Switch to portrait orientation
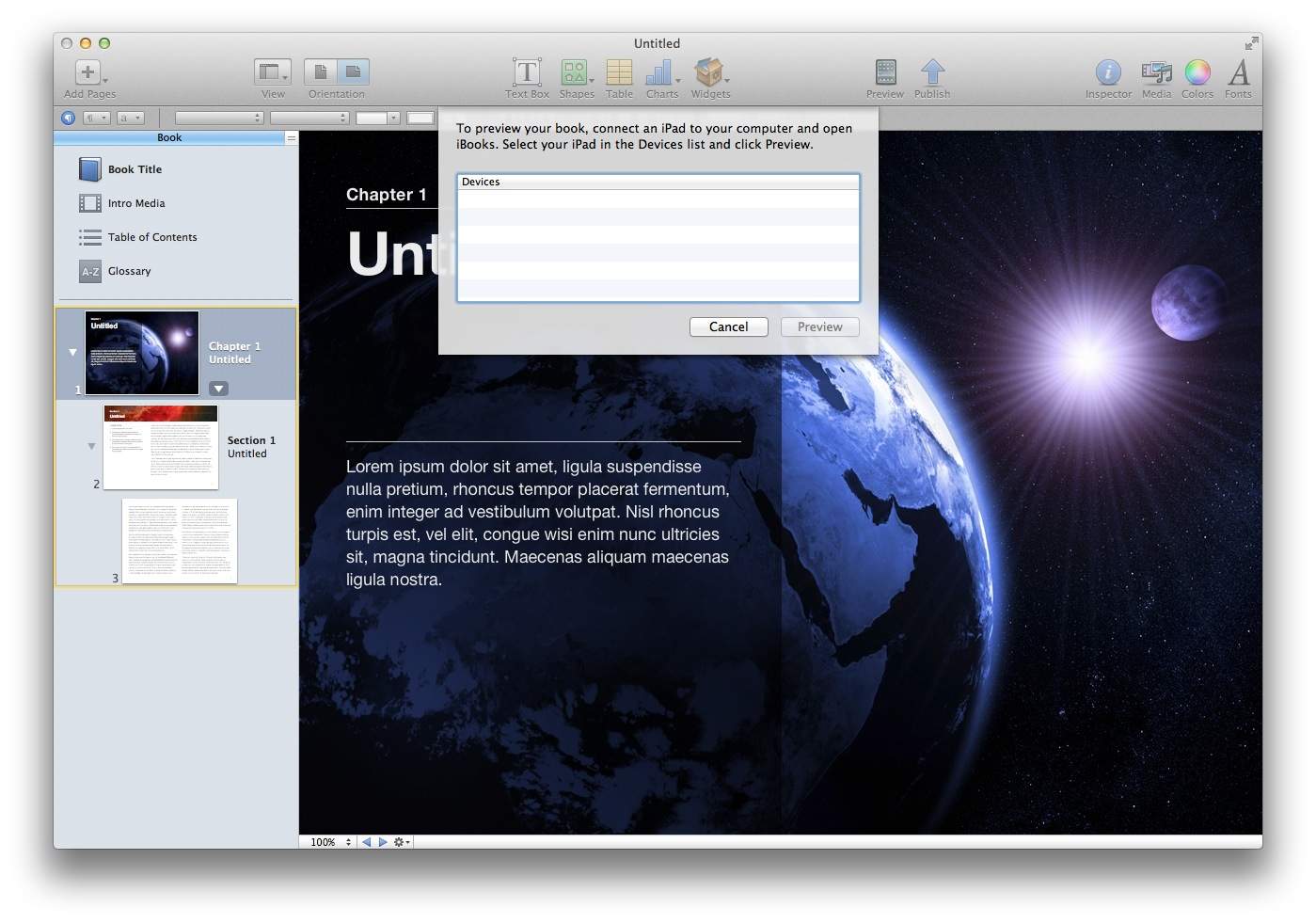1316x923 pixels. point(321,72)
